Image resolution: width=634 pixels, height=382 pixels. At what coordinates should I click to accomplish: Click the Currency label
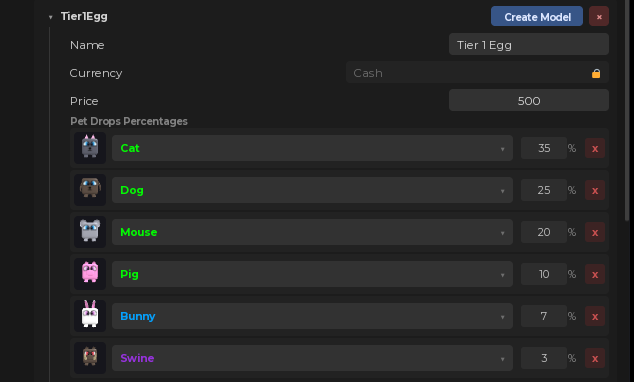coord(96,73)
